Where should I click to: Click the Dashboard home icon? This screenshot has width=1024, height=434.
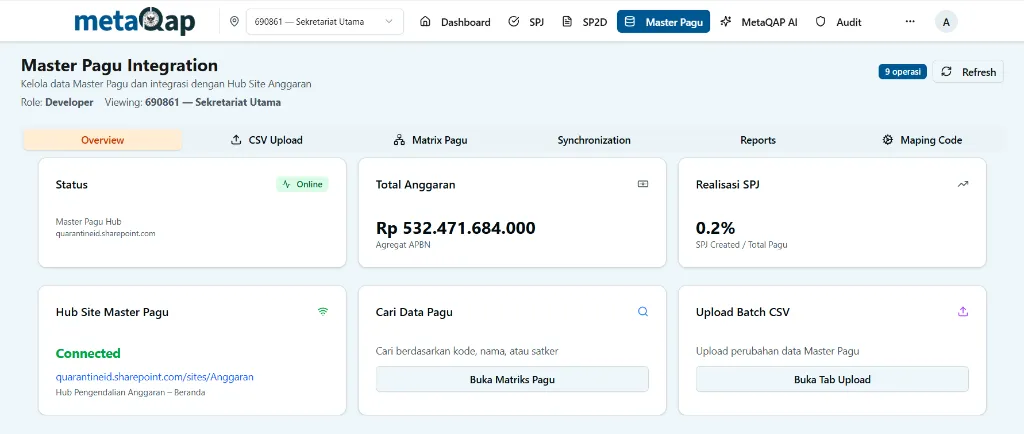pyautogui.click(x=425, y=22)
